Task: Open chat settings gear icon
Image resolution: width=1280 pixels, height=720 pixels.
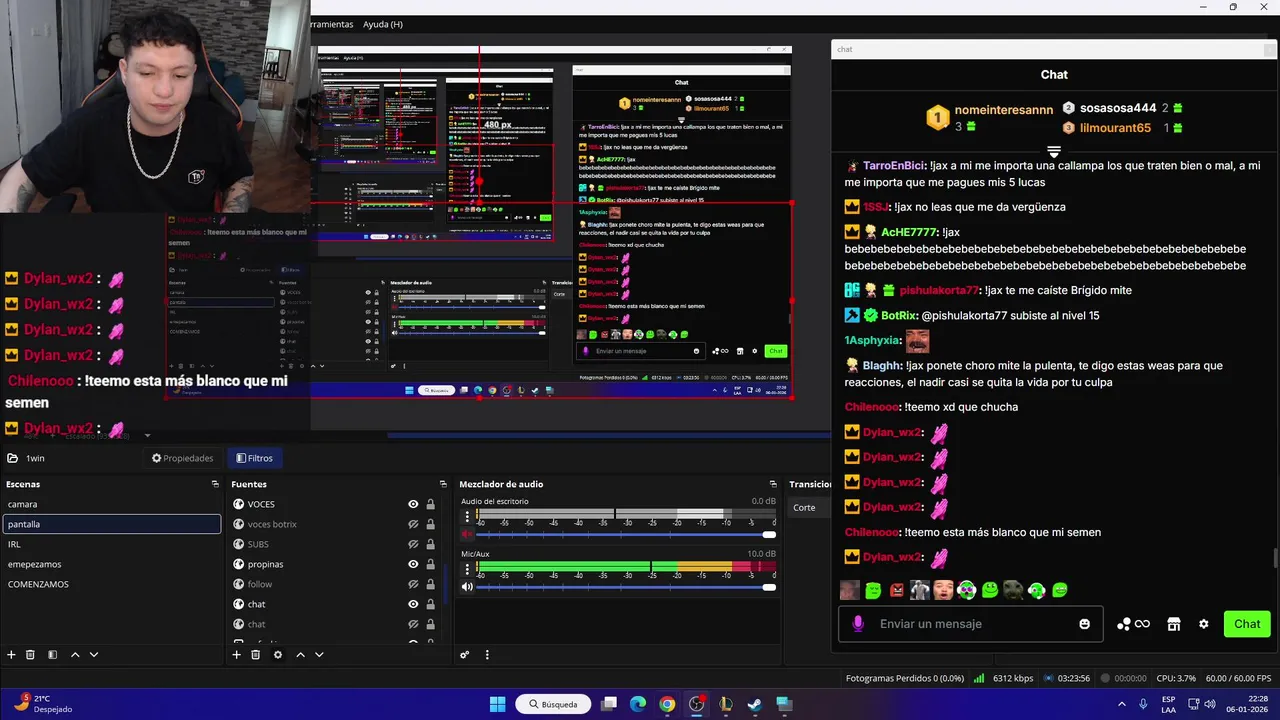Action: (1204, 624)
